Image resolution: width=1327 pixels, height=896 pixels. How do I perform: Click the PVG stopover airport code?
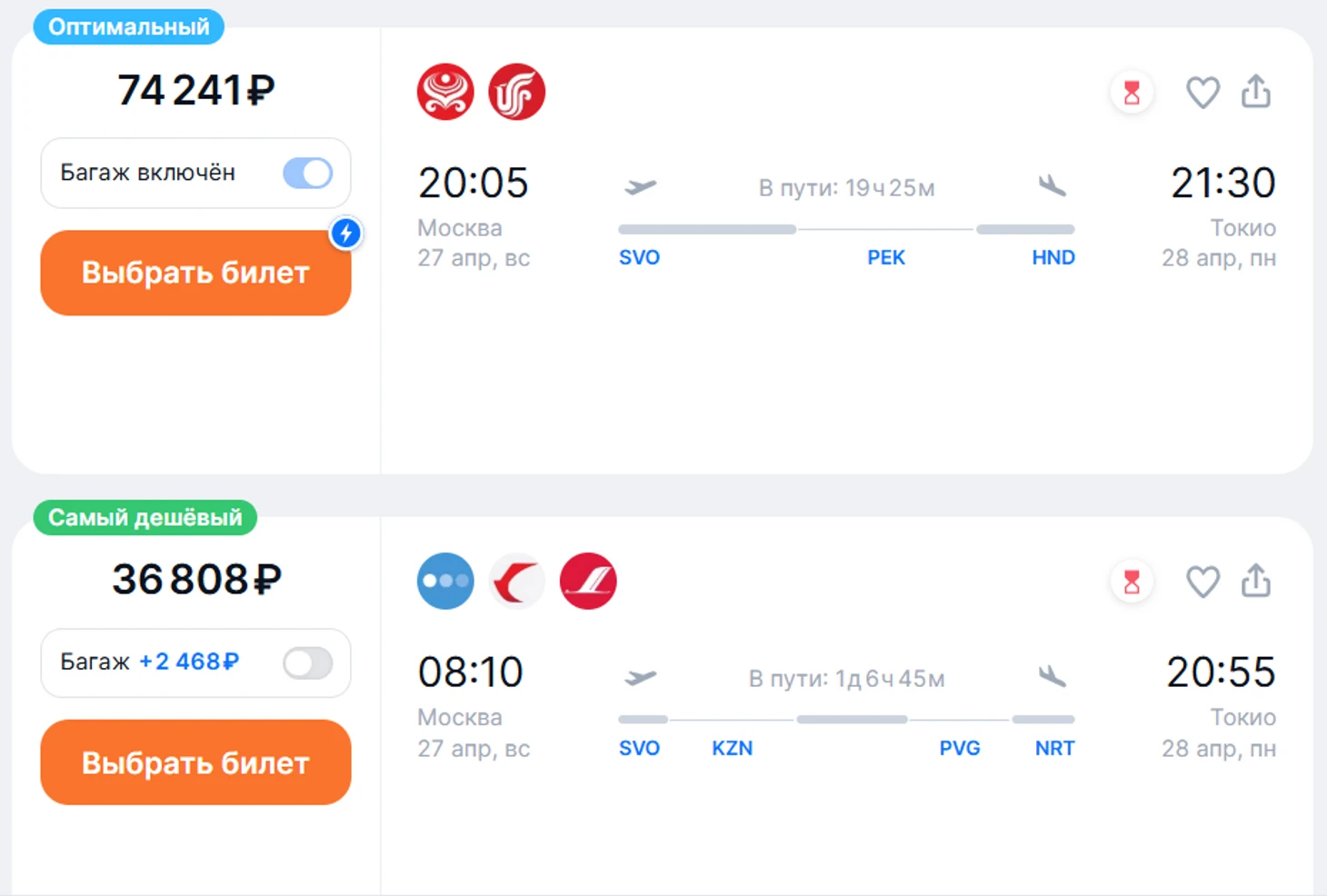(x=959, y=749)
